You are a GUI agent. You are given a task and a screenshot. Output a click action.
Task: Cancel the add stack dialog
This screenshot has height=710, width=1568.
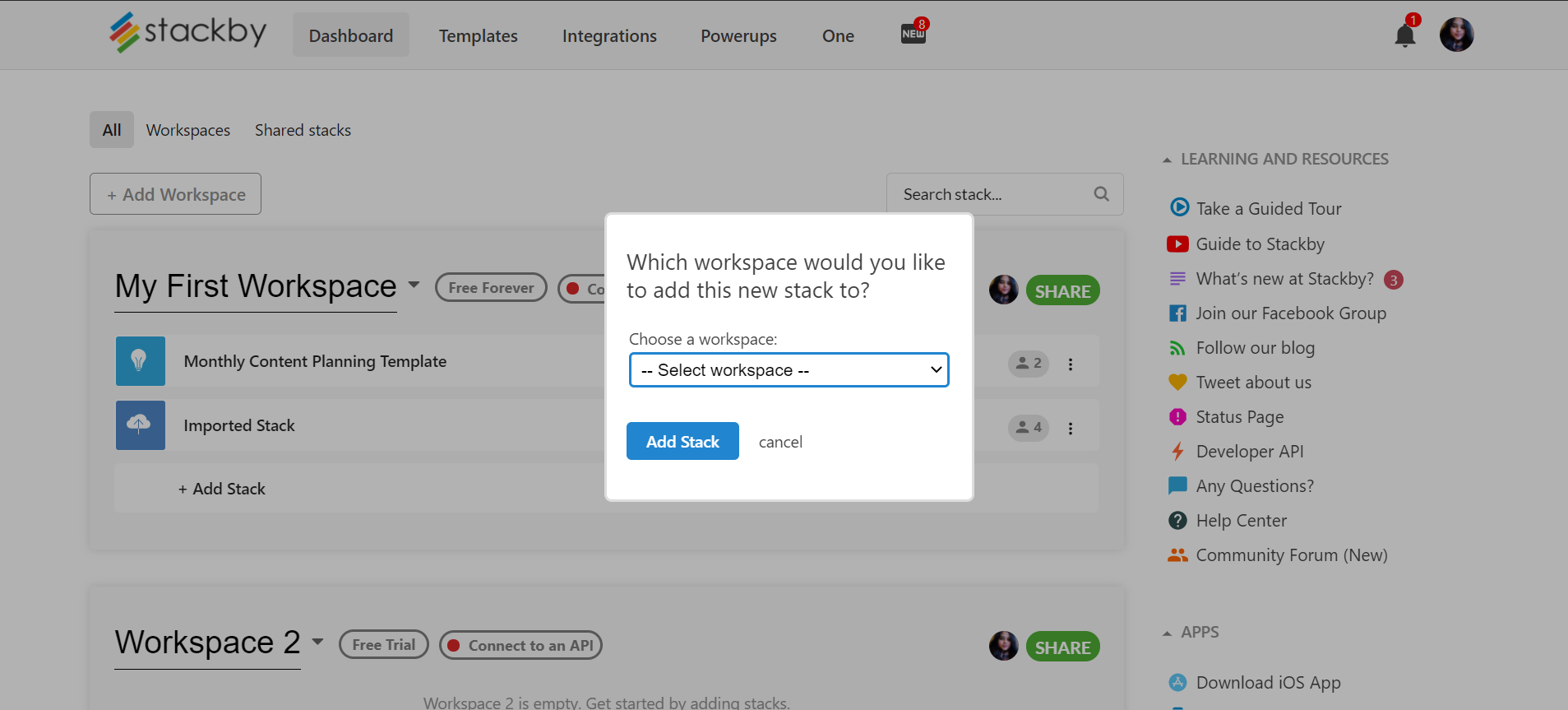point(780,442)
